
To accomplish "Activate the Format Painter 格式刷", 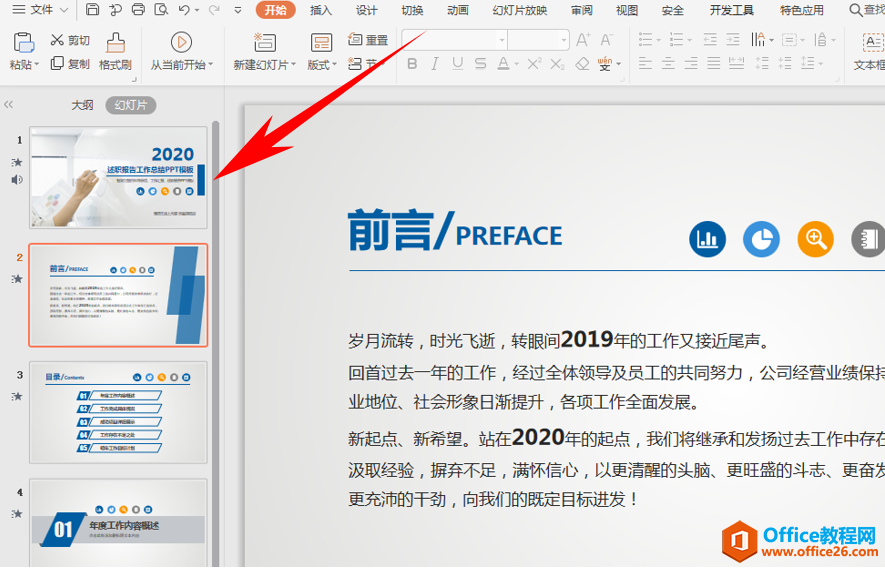I will click(x=115, y=51).
